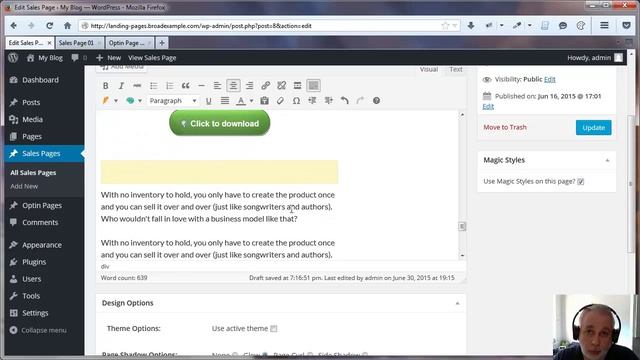Open the text color dropdown arrow

pyautogui.click(x=251, y=101)
